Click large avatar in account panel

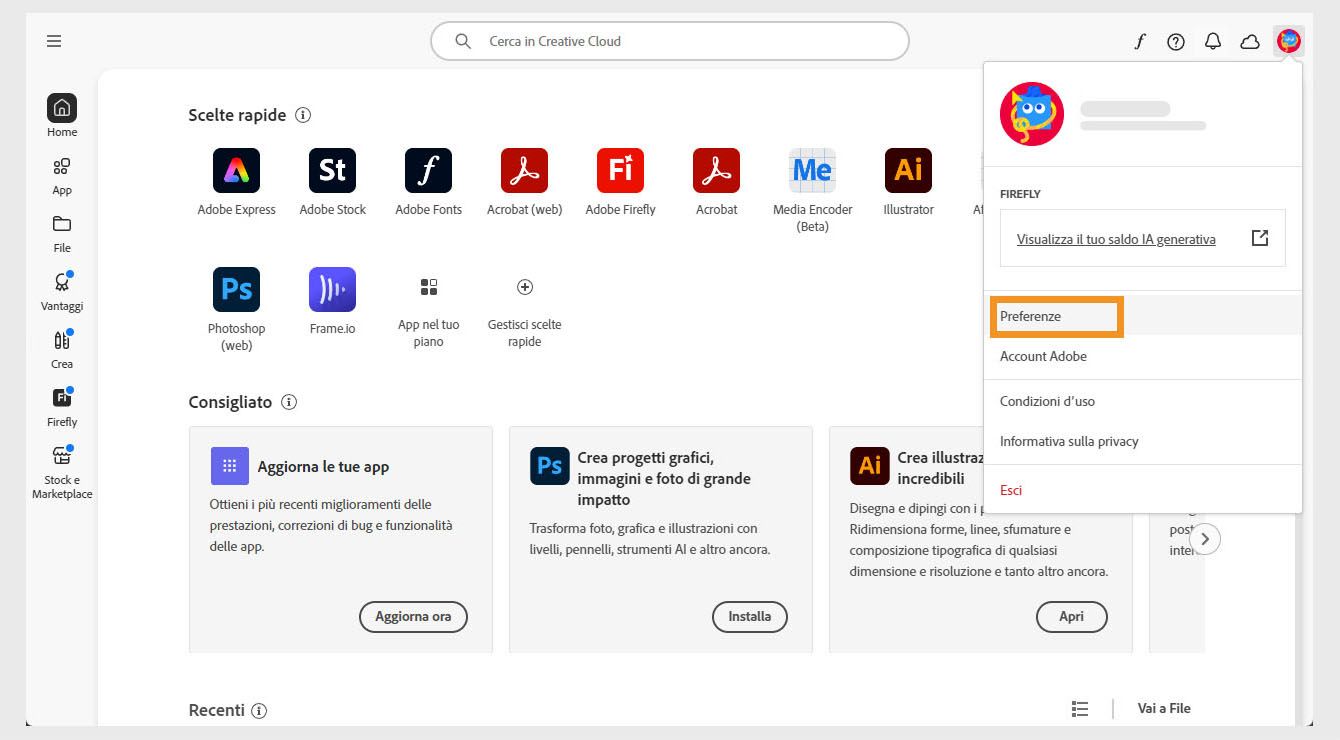(1032, 114)
